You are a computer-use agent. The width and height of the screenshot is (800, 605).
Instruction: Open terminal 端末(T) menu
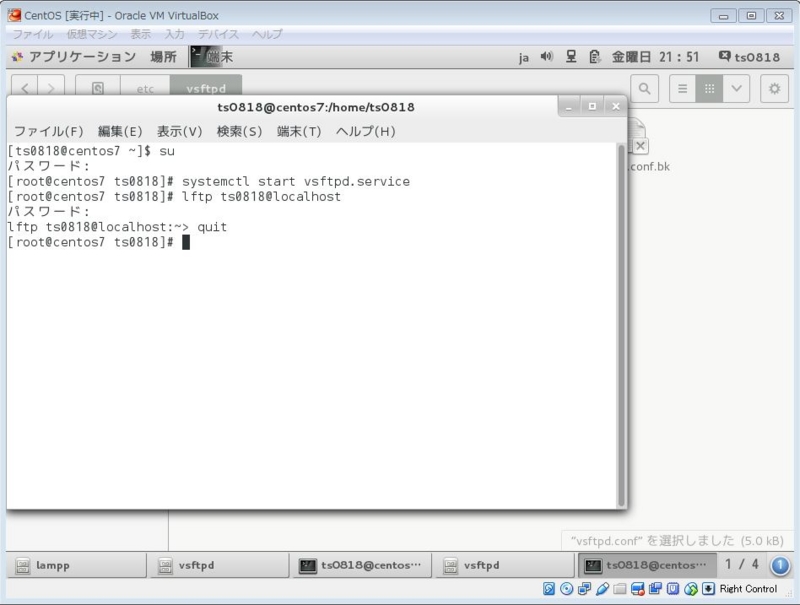(x=299, y=131)
